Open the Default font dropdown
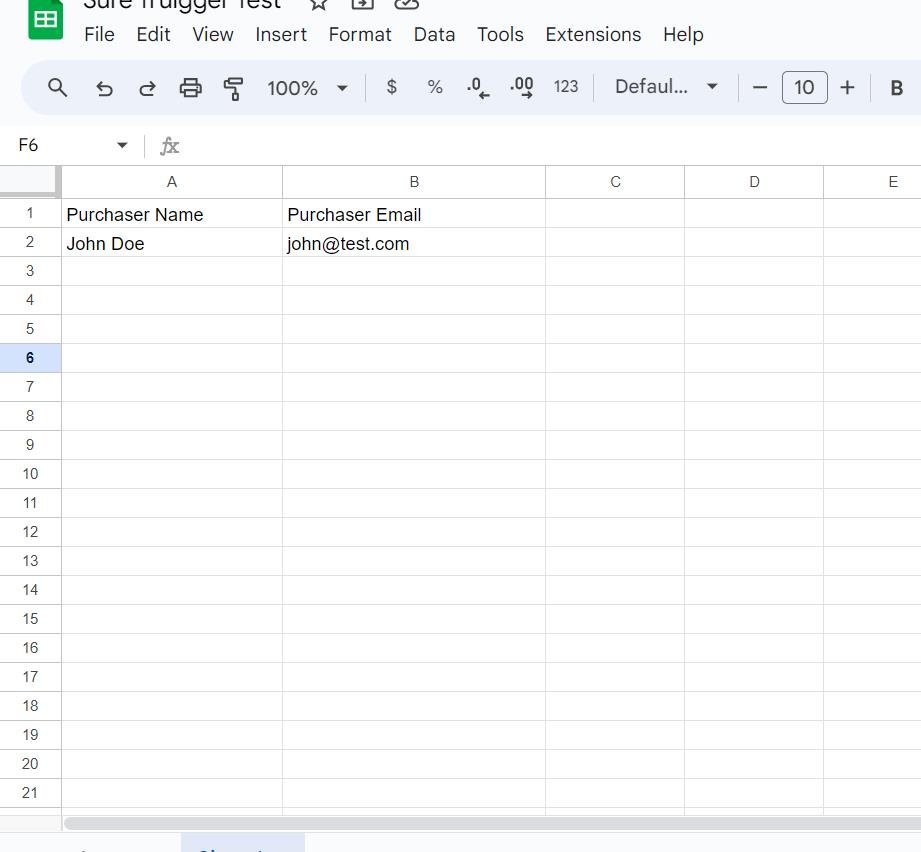Viewport: 921px width, 852px height. (666, 87)
